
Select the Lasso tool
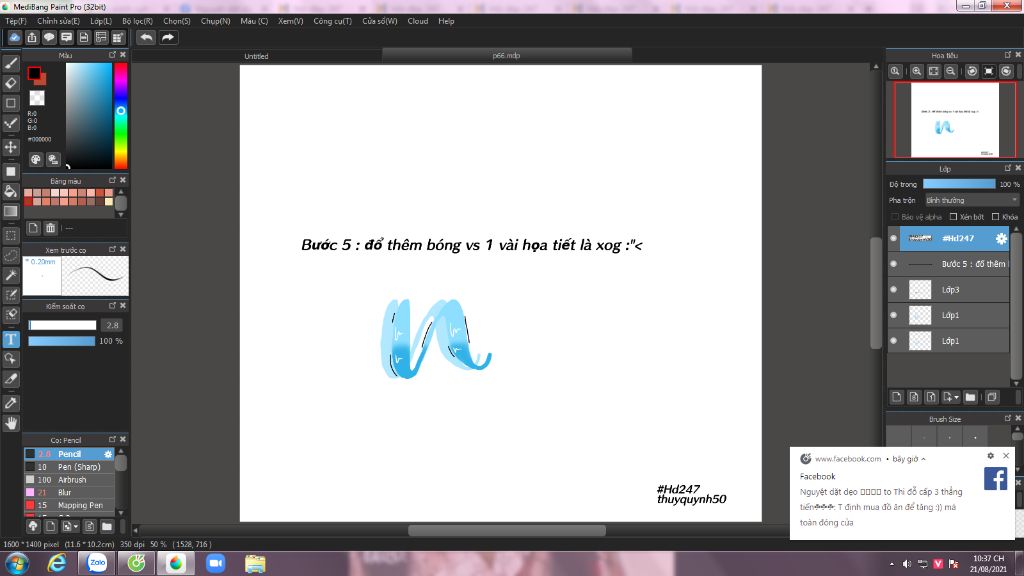11,255
